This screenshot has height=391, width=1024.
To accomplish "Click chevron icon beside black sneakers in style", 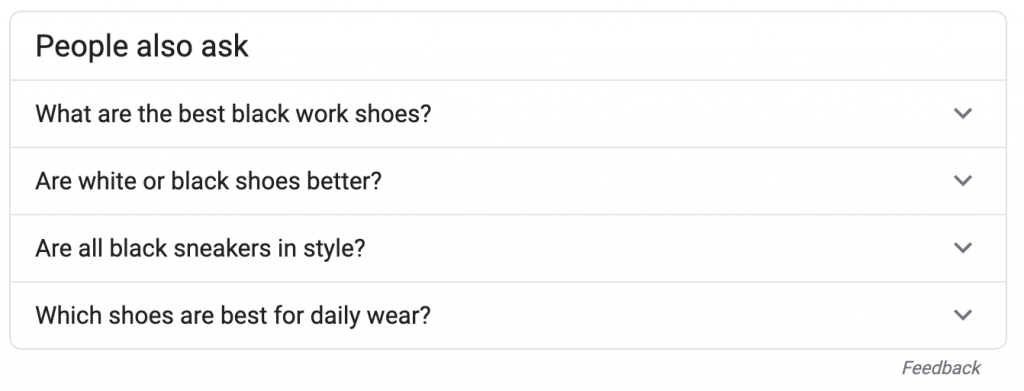I will 963,248.
